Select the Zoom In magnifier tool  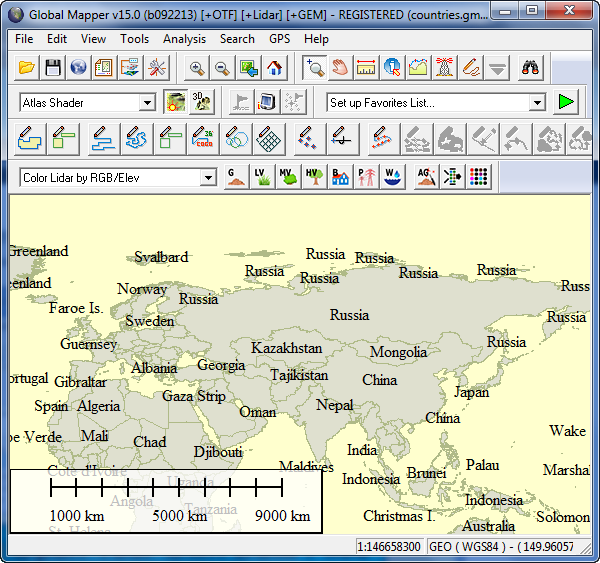click(x=196, y=68)
